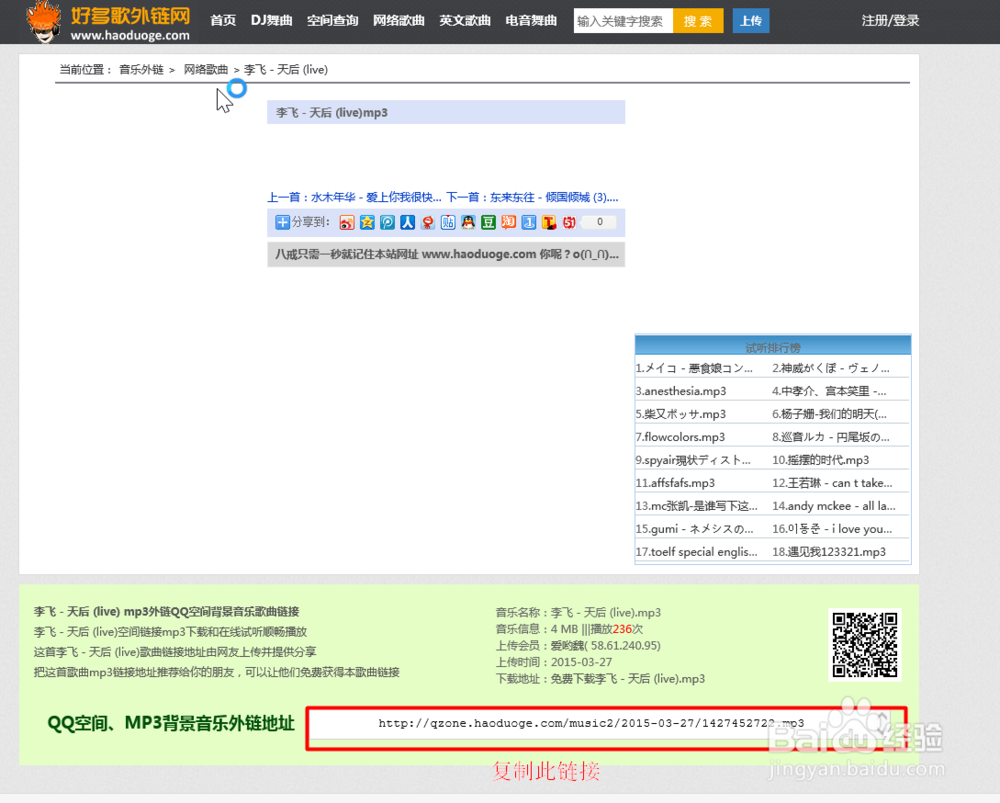Click inside the keyword search input box

pos(622,20)
